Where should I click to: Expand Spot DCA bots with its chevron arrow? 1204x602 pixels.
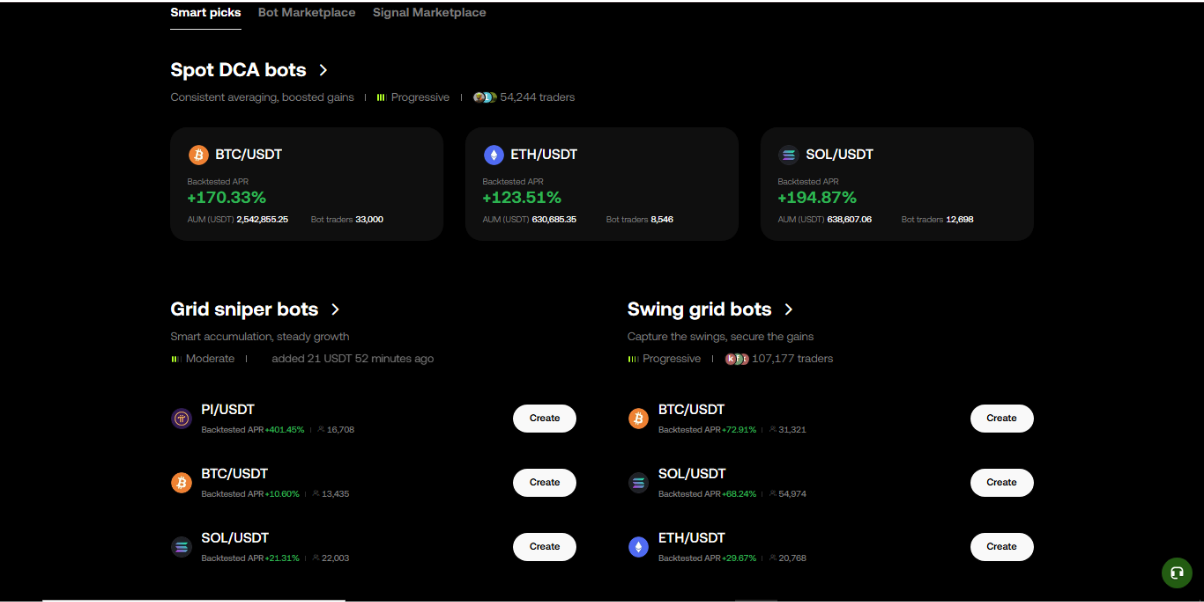tap(323, 70)
